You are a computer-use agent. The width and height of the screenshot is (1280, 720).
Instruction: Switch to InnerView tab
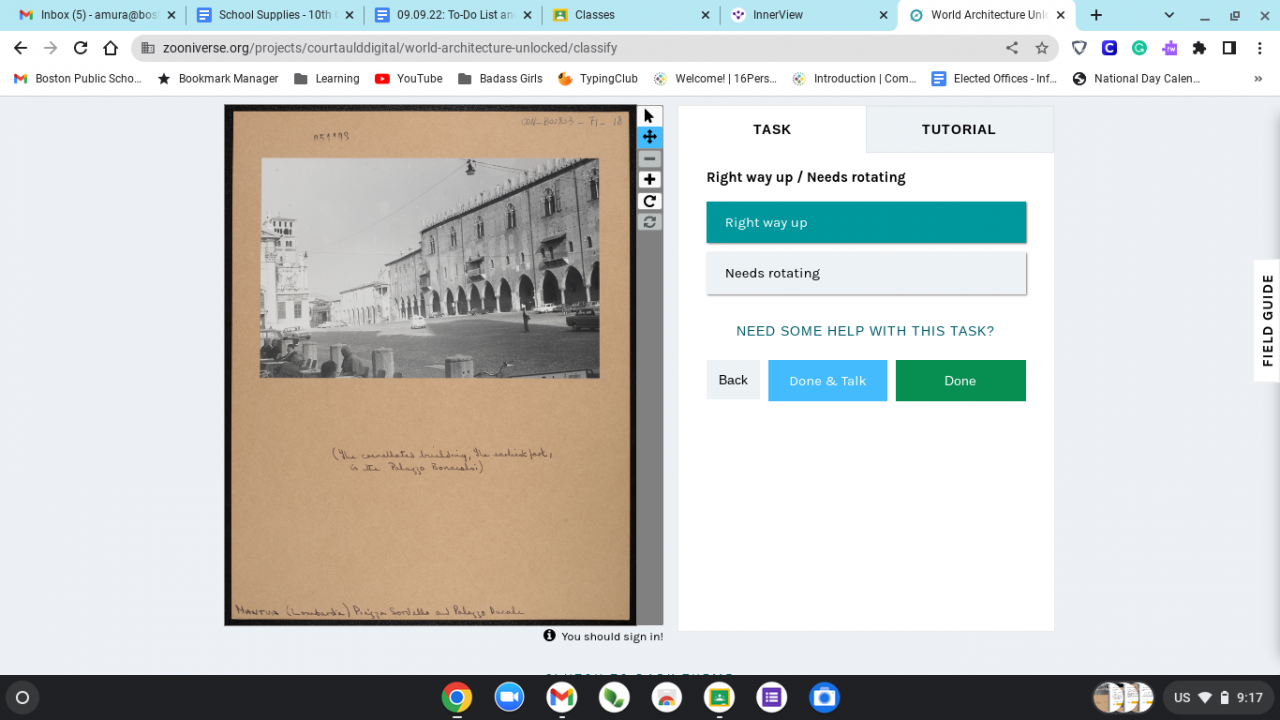(x=809, y=15)
